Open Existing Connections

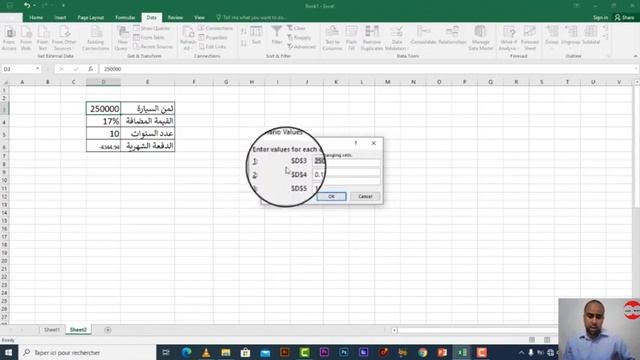tap(96, 38)
